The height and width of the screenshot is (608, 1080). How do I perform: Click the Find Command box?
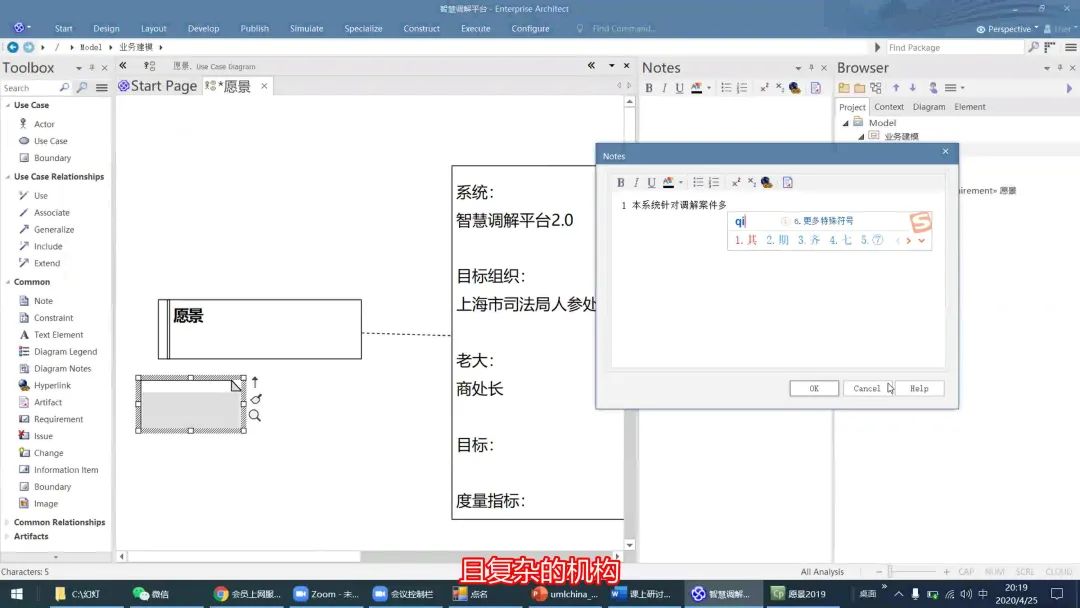(623, 29)
